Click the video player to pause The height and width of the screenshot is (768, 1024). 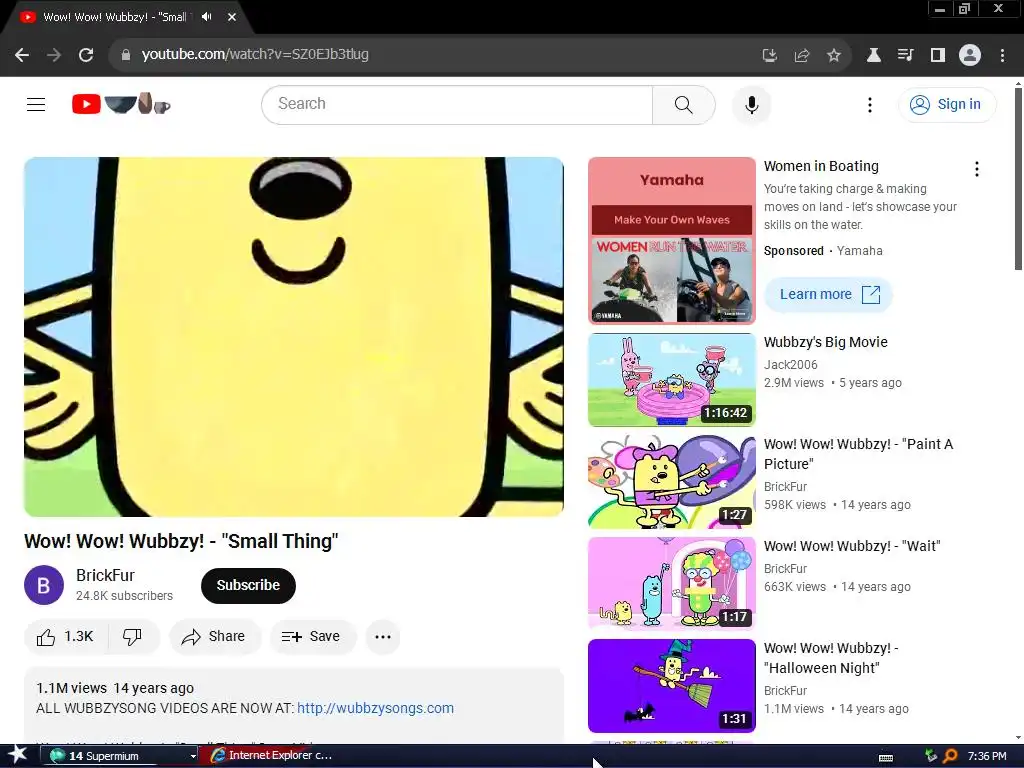click(294, 337)
